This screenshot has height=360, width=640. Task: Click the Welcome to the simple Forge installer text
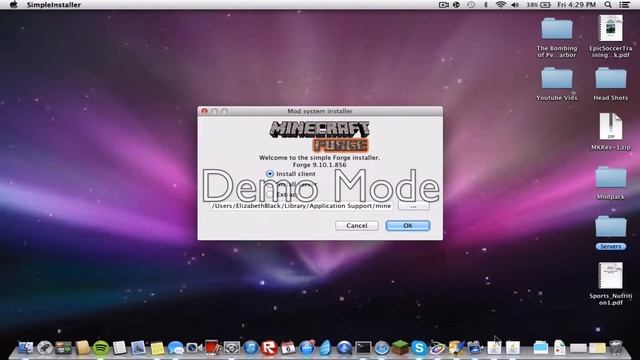point(319,158)
